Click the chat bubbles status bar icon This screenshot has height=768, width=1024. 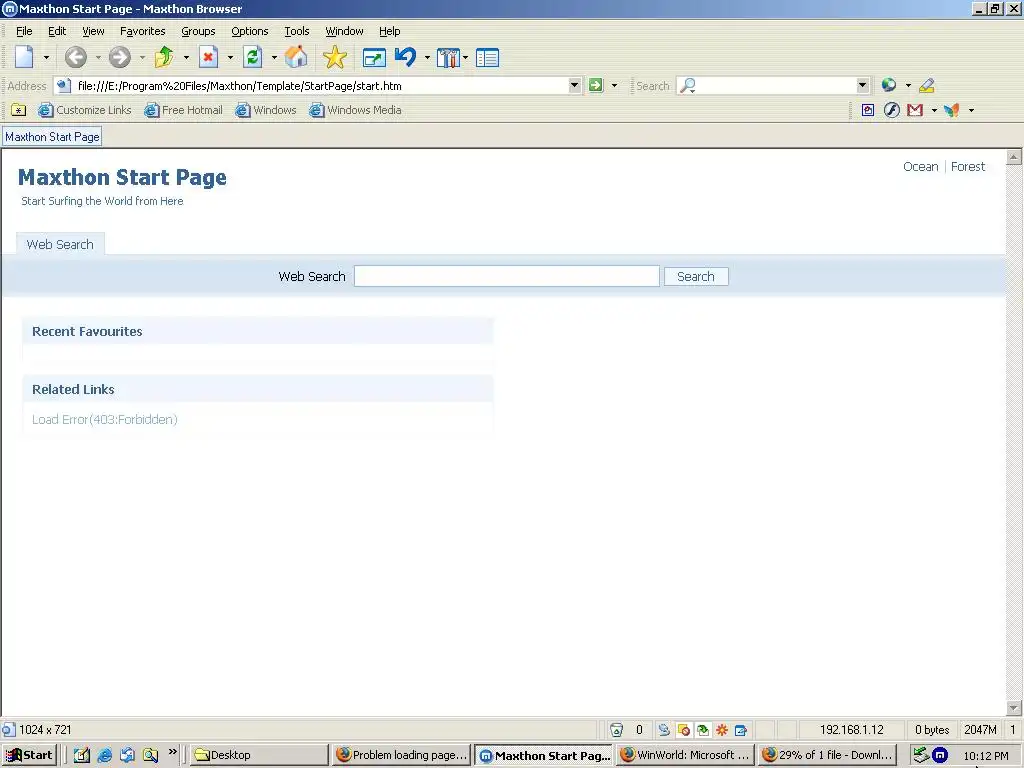[664, 730]
